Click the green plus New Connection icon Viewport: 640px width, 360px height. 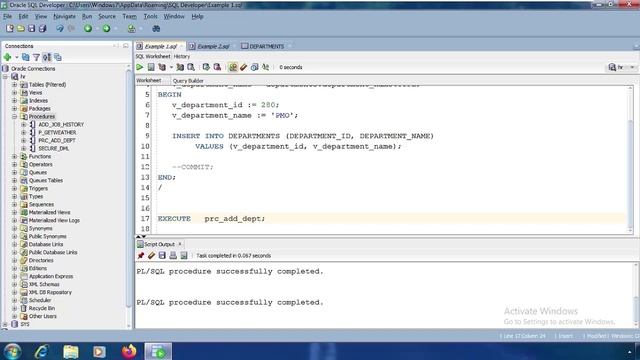click(x=7, y=57)
